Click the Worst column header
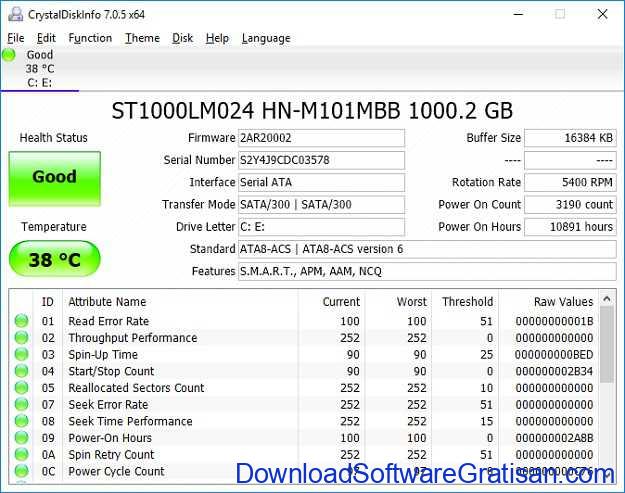This screenshot has width=625, height=493. pyautogui.click(x=412, y=302)
